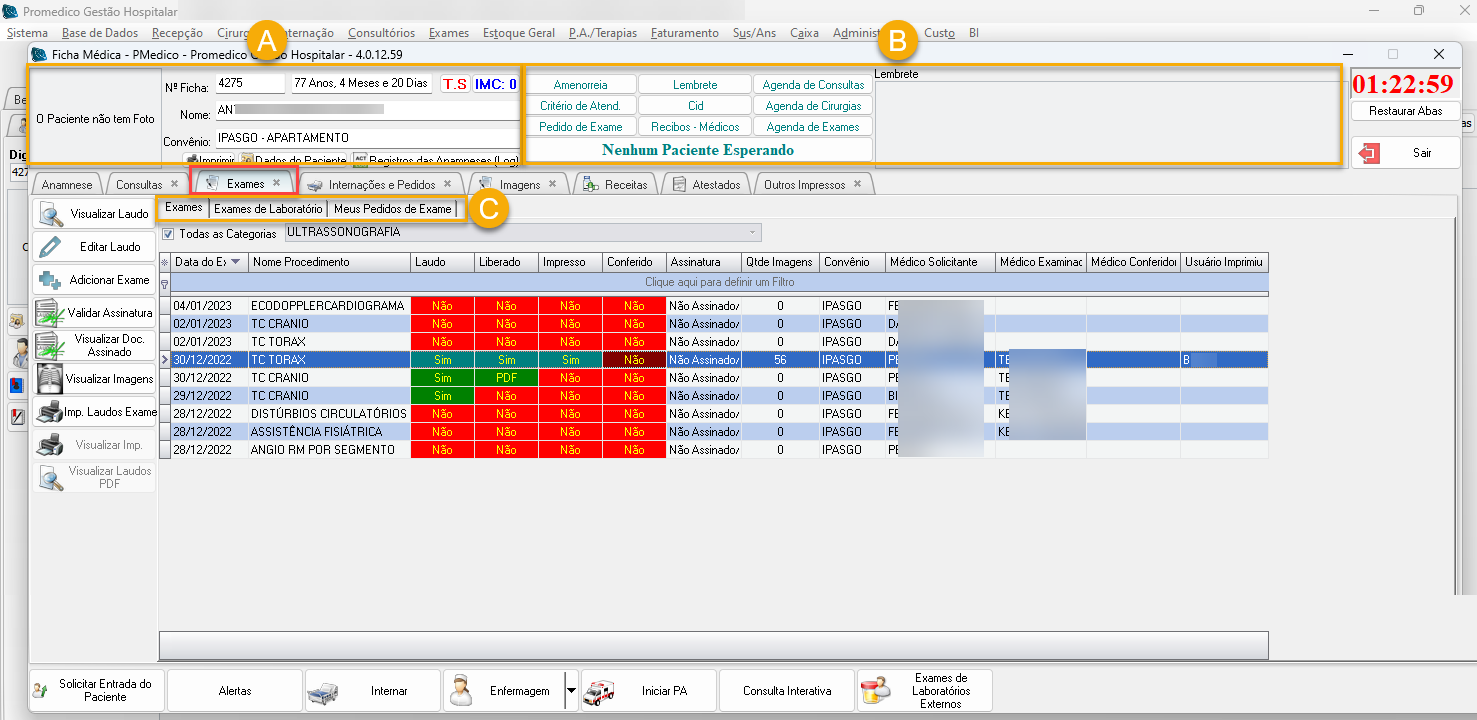Click the Editar Laudo pencil icon

tap(51, 246)
